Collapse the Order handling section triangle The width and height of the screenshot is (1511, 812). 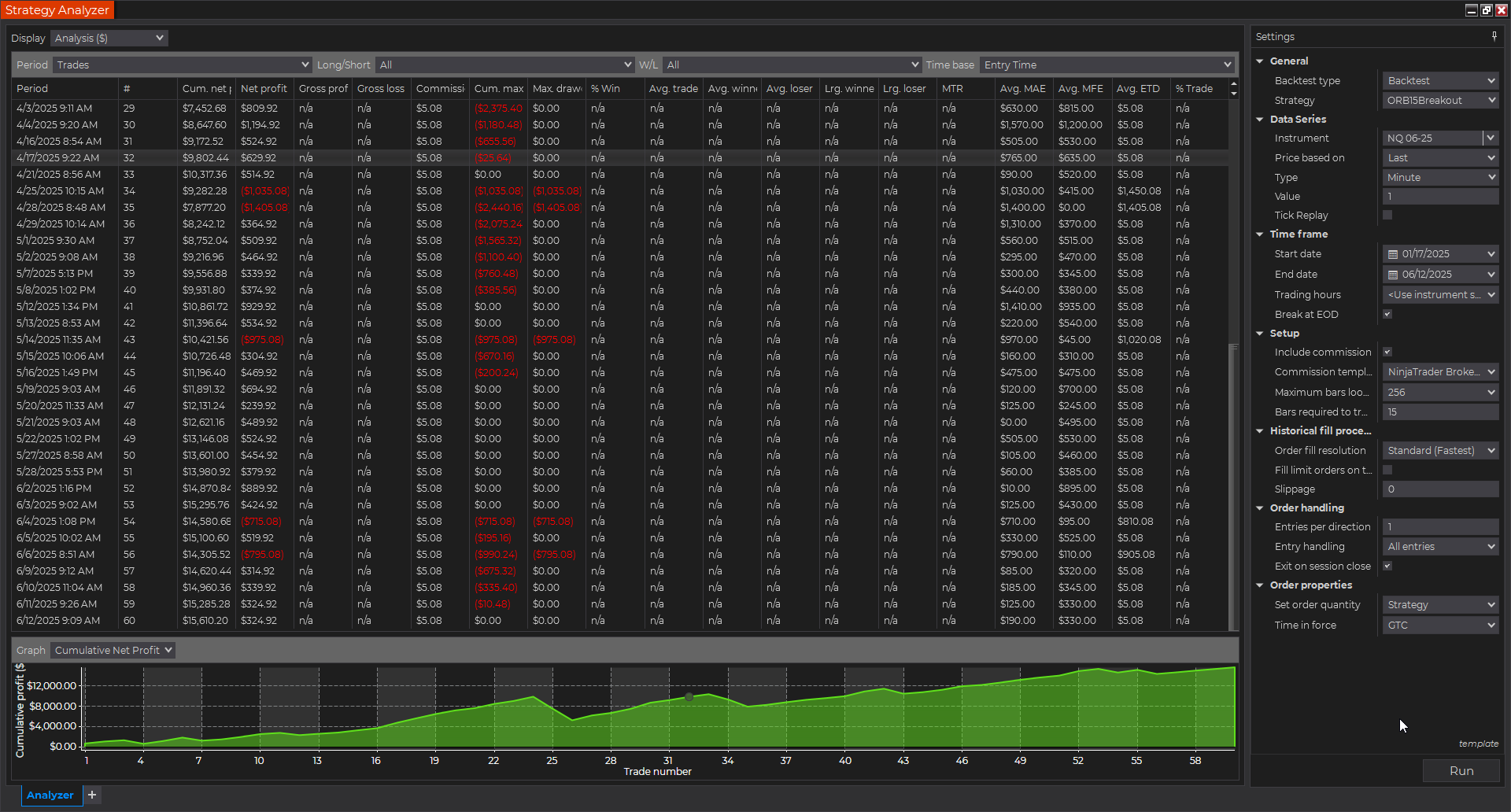pyautogui.click(x=1260, y=508)
